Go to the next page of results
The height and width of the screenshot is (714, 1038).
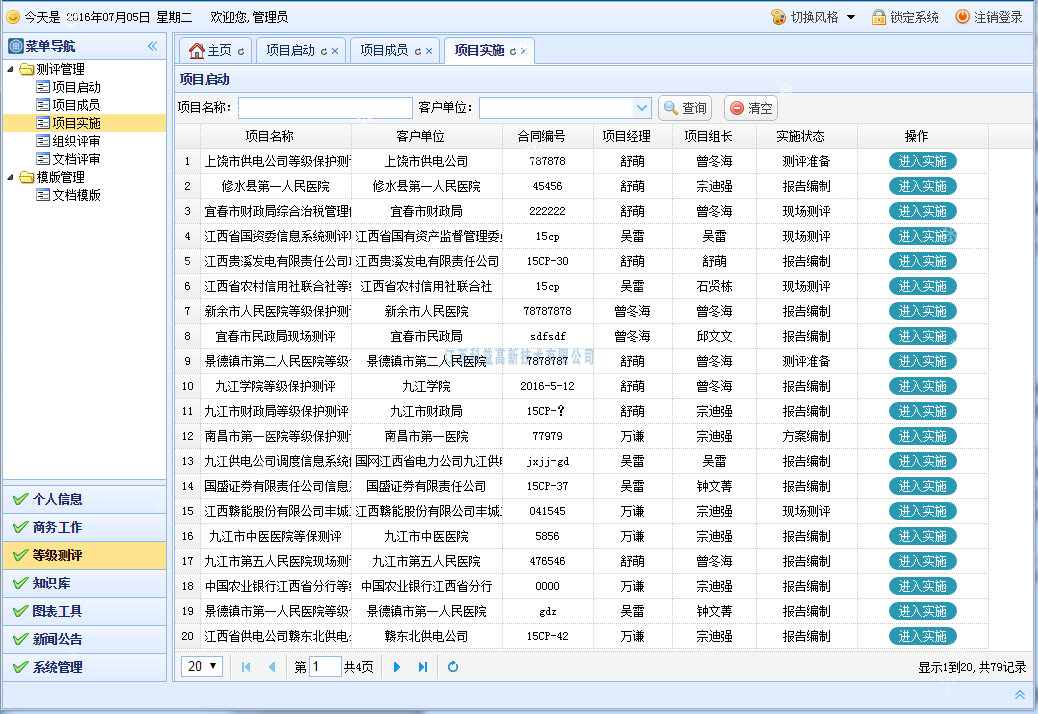(397, 667)
